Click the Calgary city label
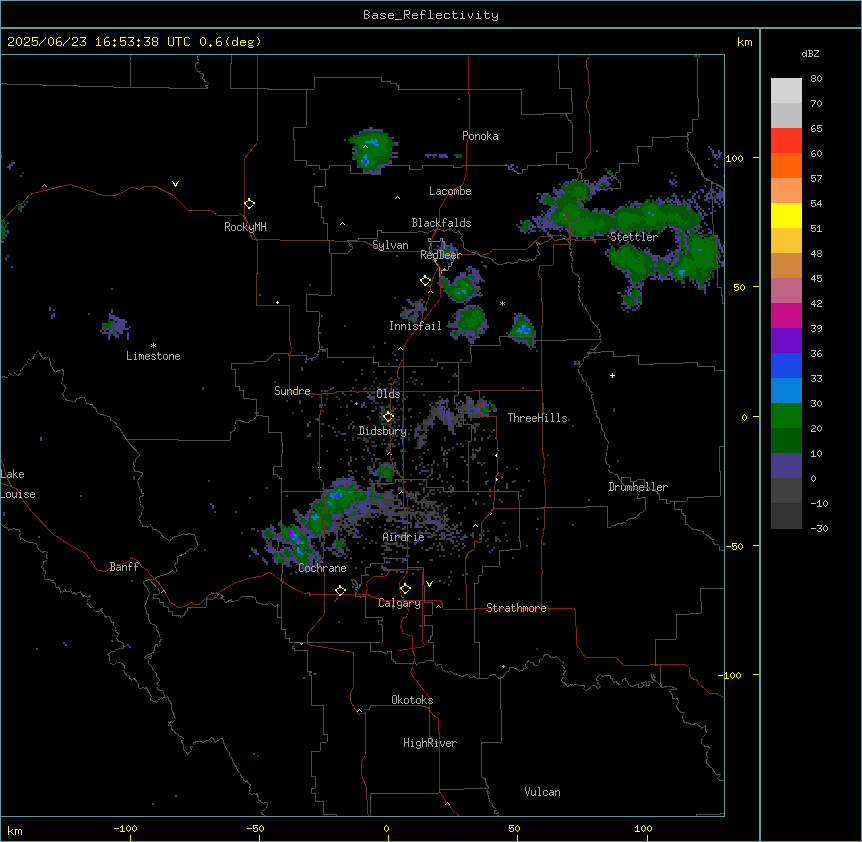The width and height of the screenshot is (862, 842). click(x=399, y=603)
